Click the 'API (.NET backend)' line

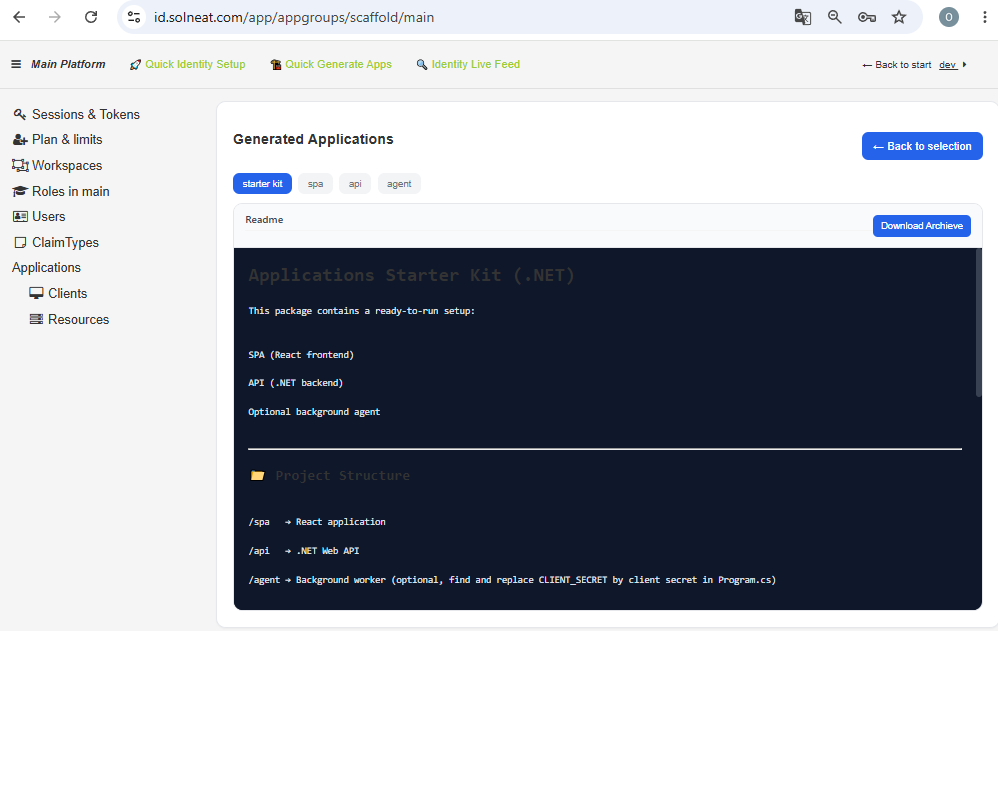[x=295, y=383]
